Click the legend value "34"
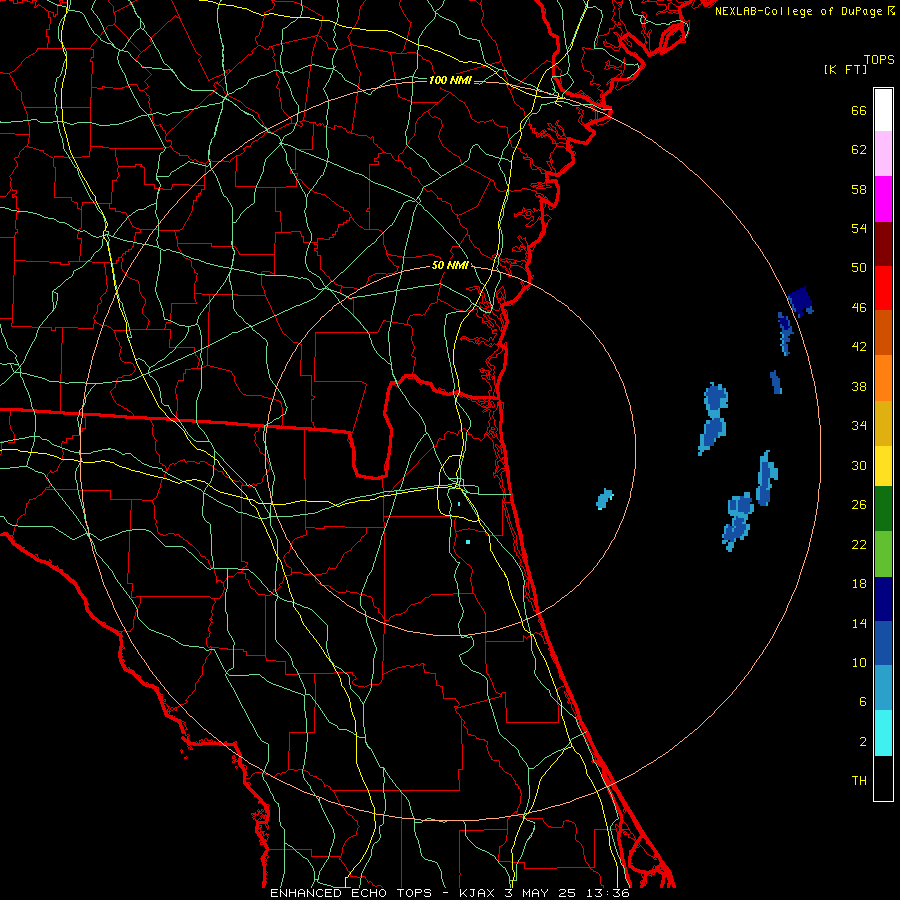This screenshot has width=900, height=900. tap(859, 426)
